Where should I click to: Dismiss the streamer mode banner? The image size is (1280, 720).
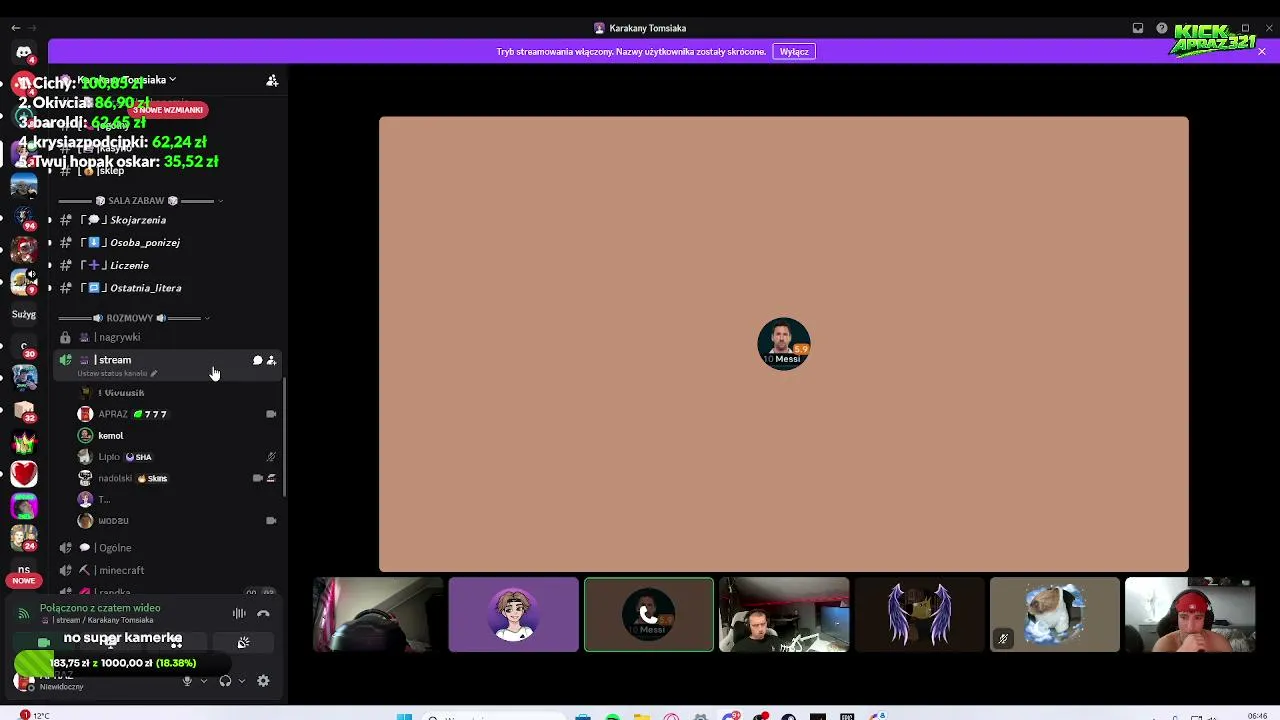pos(1262,51)
